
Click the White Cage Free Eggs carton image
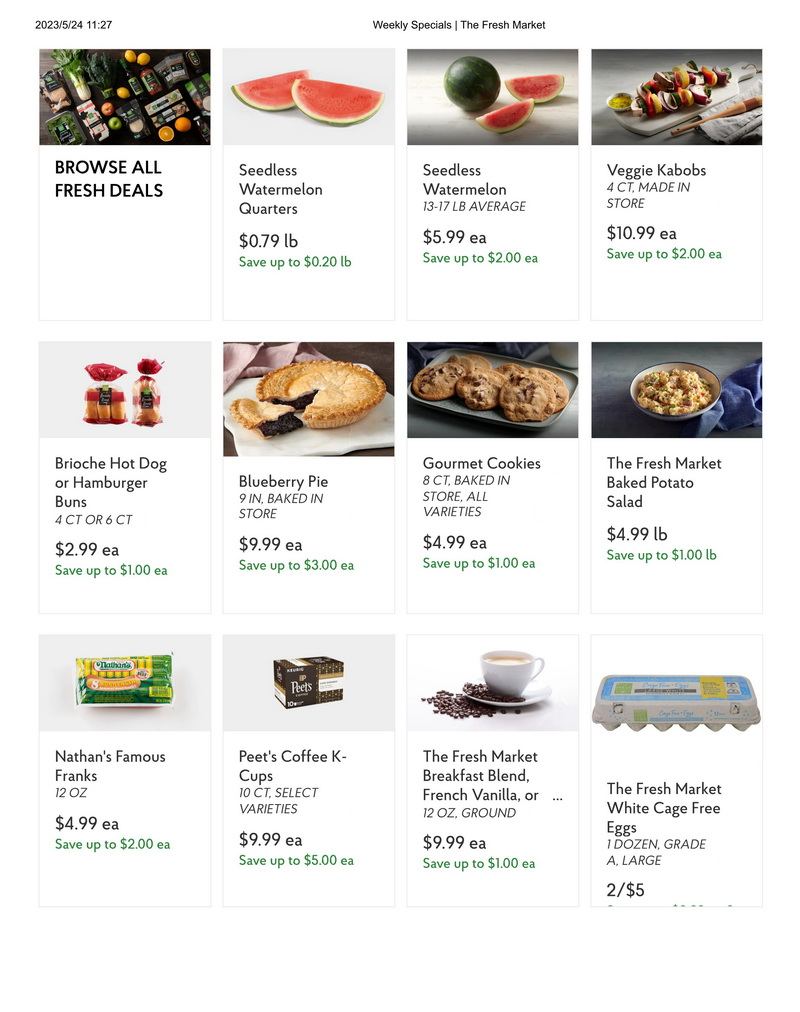click(x=676, y=702)
